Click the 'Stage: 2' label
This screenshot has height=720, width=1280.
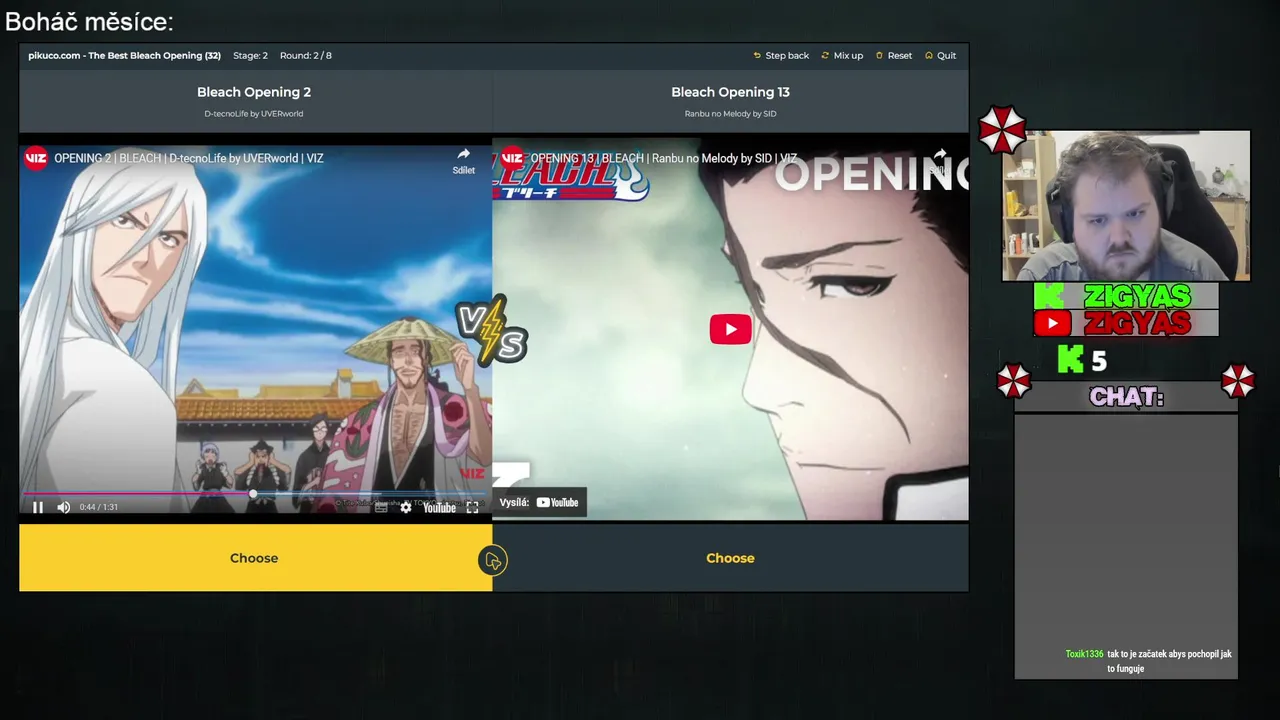250,55
